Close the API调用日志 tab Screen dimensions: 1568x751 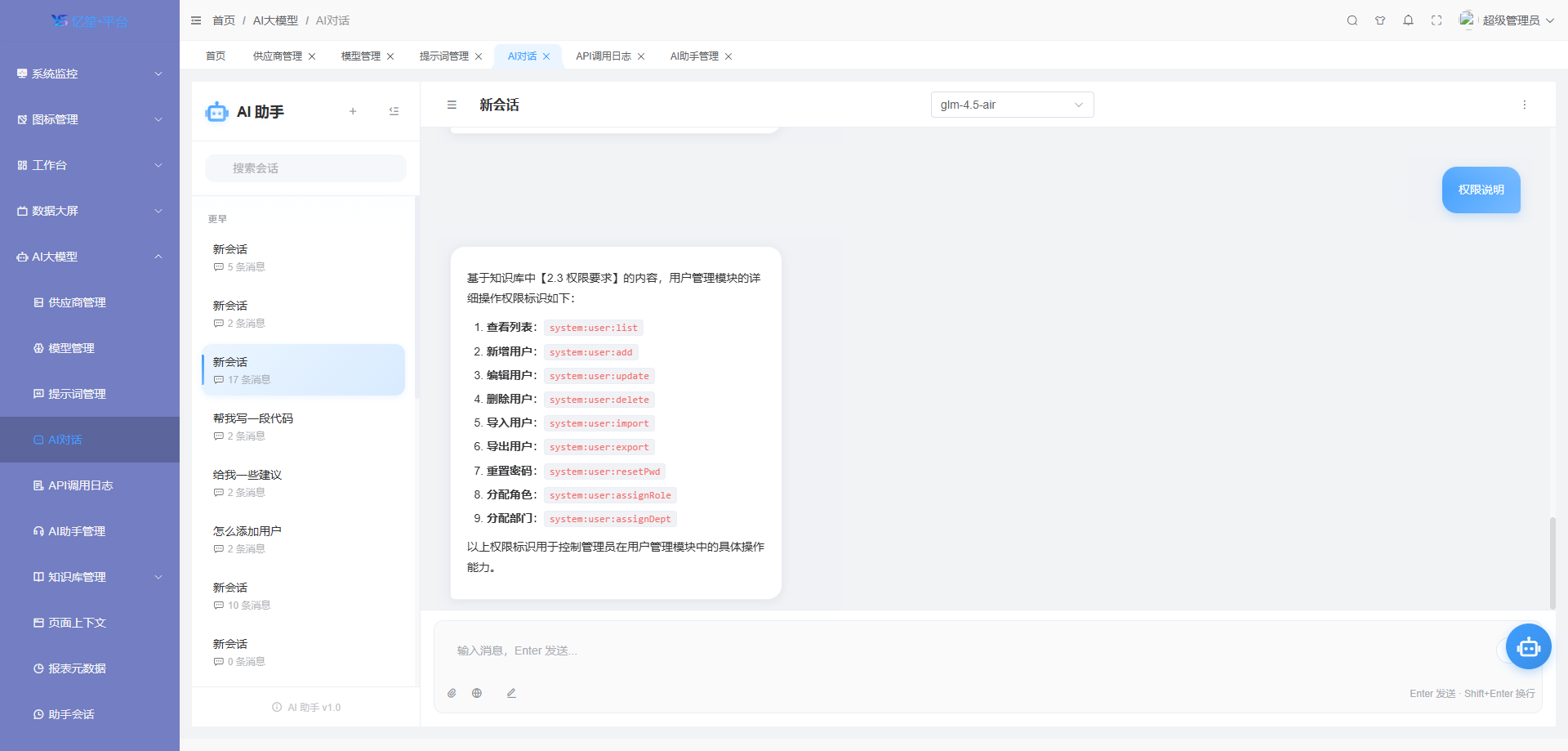click(641, 56)
